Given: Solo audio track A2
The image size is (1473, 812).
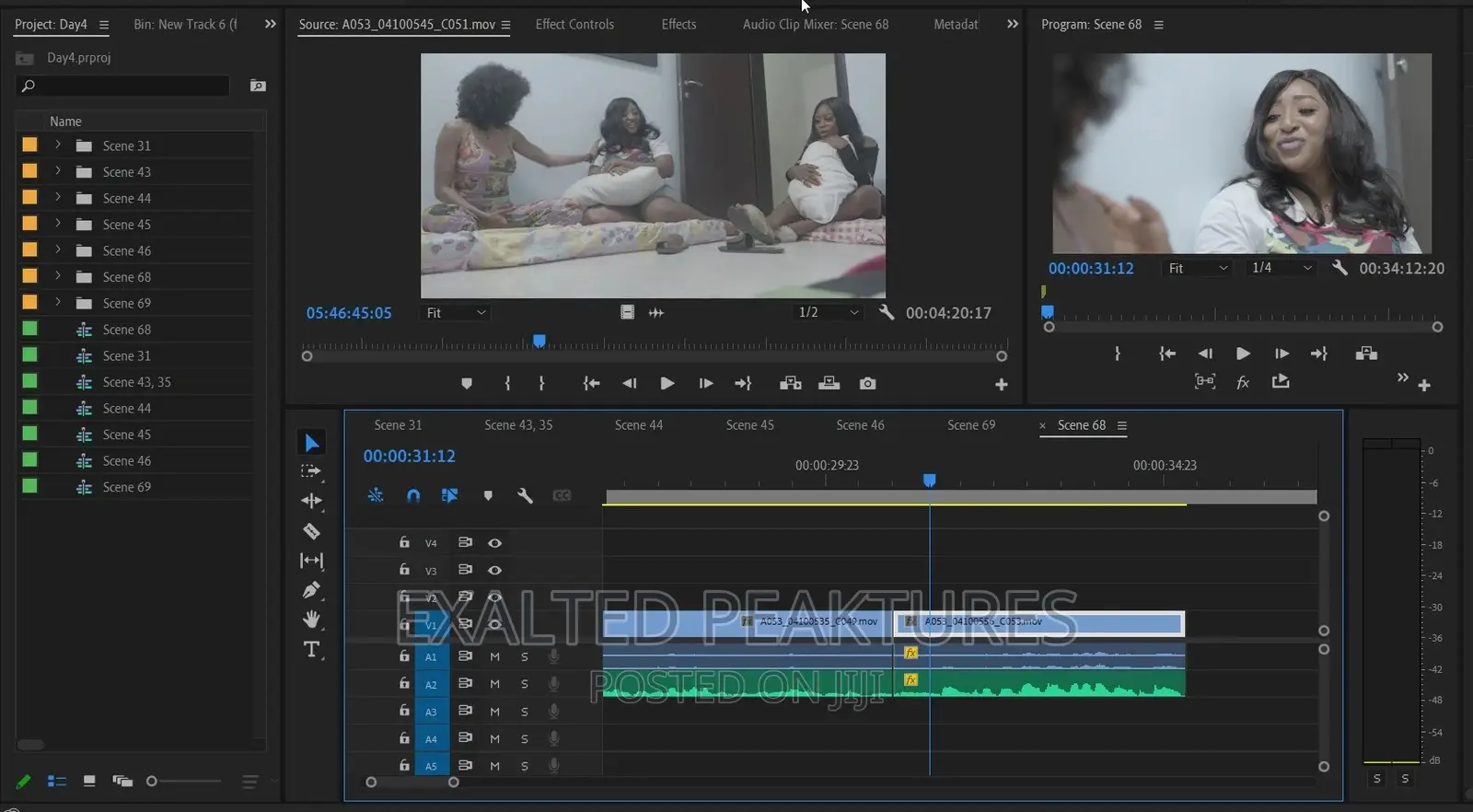Looking at the screenshot, I should coord(525,684).
